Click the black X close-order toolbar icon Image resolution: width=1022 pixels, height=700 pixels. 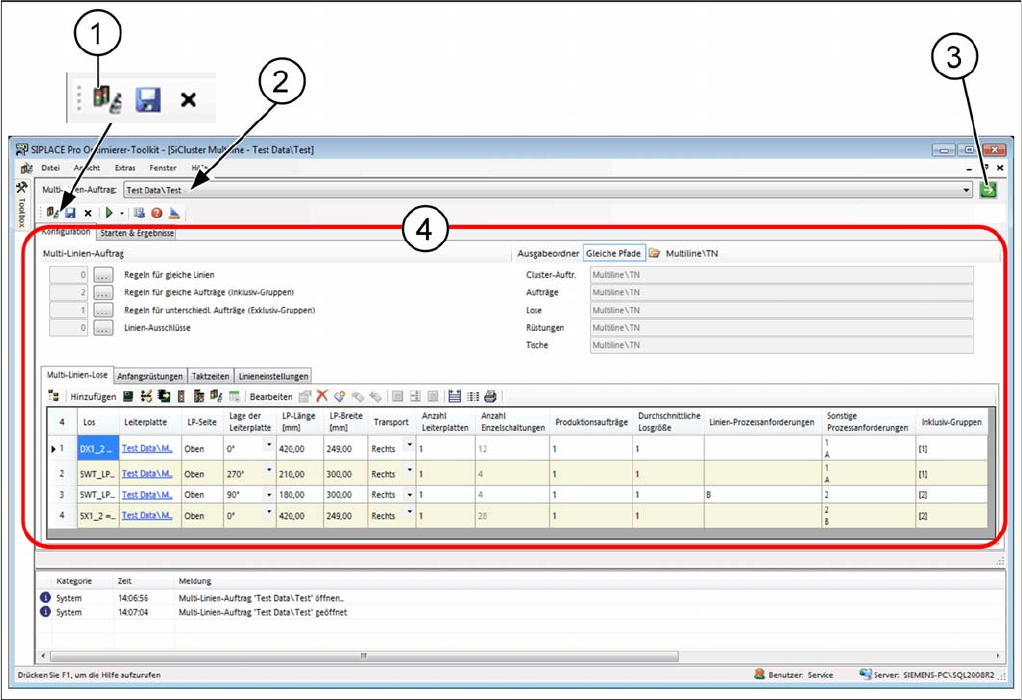click(x=88, y=213)
